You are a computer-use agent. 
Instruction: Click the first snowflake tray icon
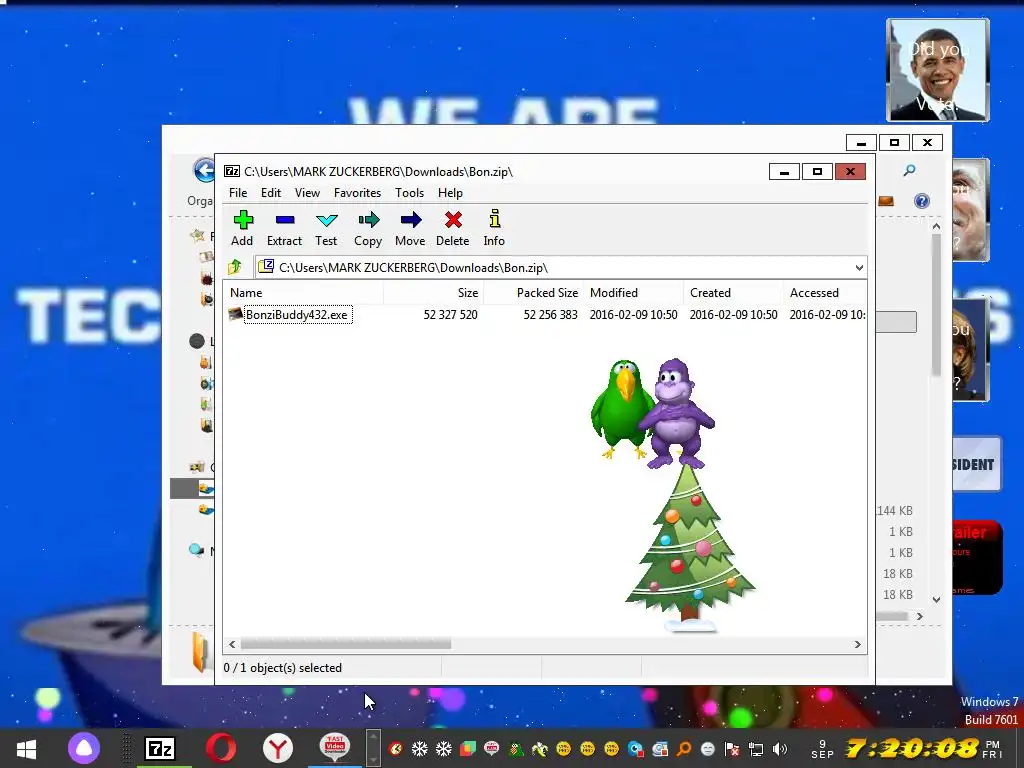coord(419,748)
